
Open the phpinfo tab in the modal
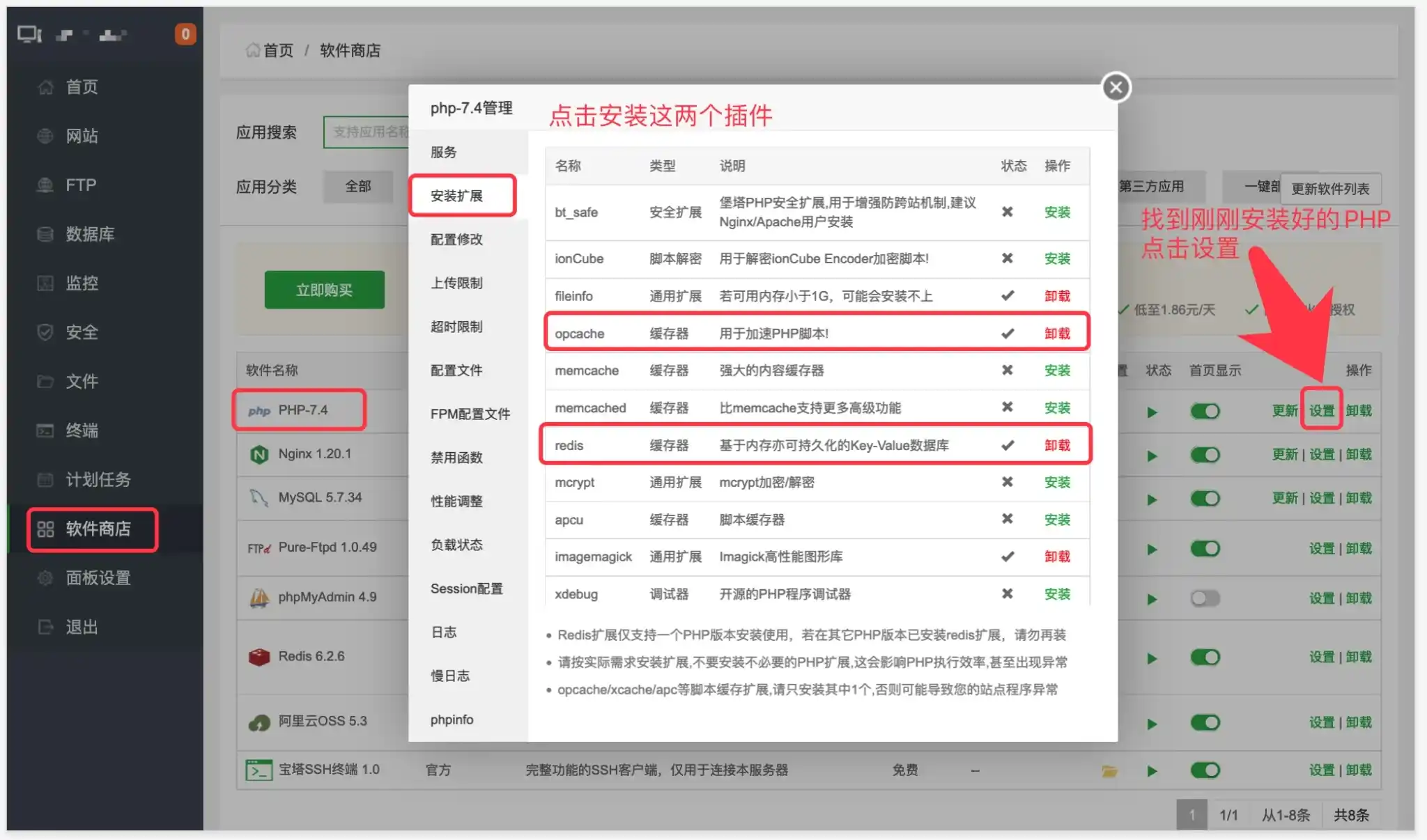tap(452, 720)
